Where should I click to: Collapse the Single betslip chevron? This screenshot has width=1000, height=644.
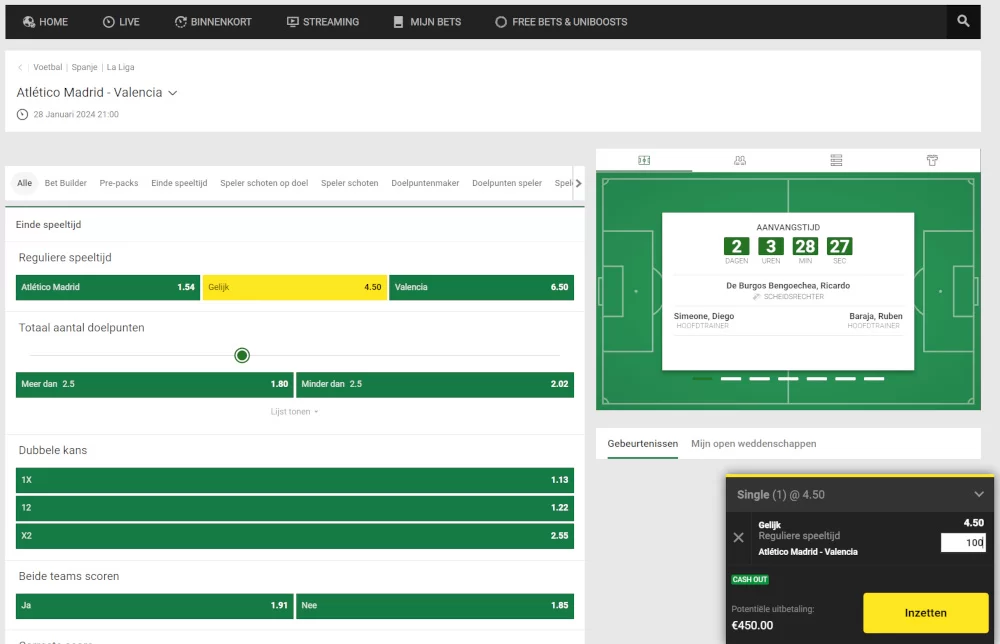978,494
